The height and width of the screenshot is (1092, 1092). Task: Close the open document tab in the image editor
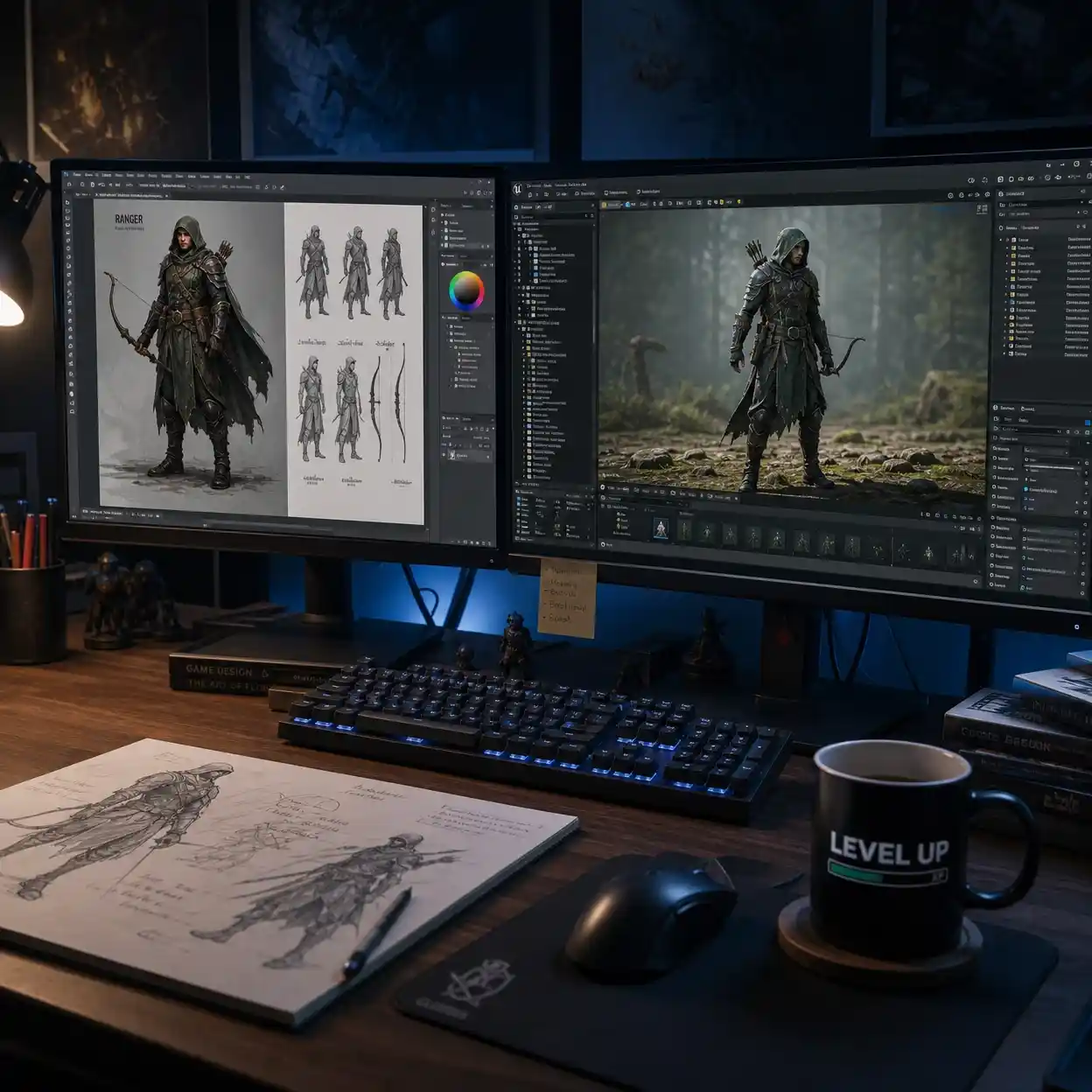click(x=166, y=196)
